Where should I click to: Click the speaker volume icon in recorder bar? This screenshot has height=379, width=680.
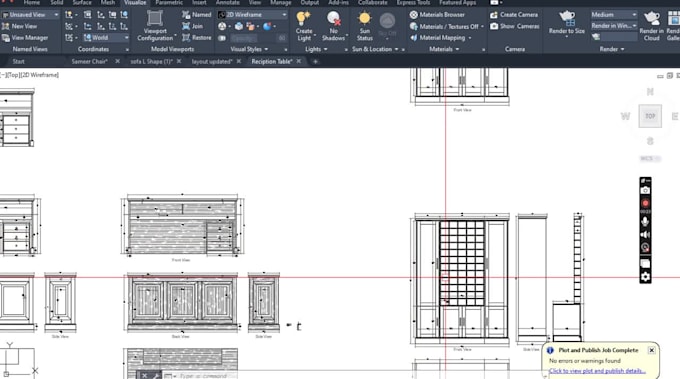pyautogui.click(x=645, y=235)
